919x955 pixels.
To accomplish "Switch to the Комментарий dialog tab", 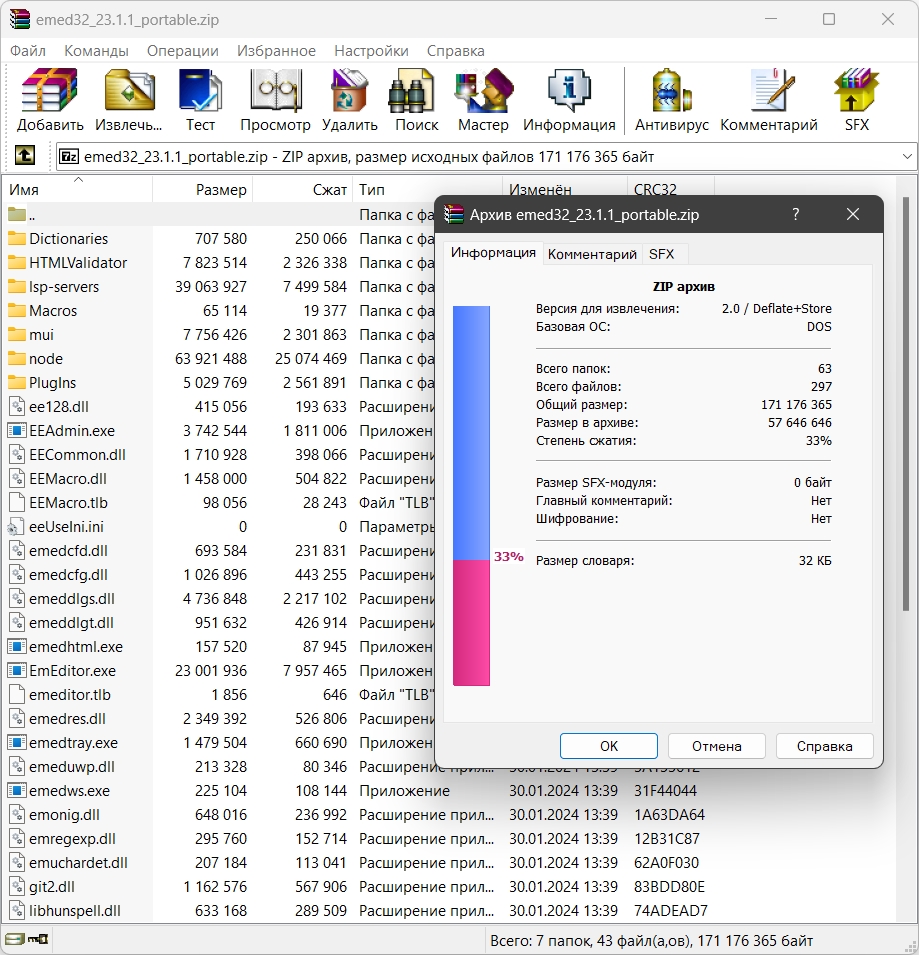I will [592, 254].
